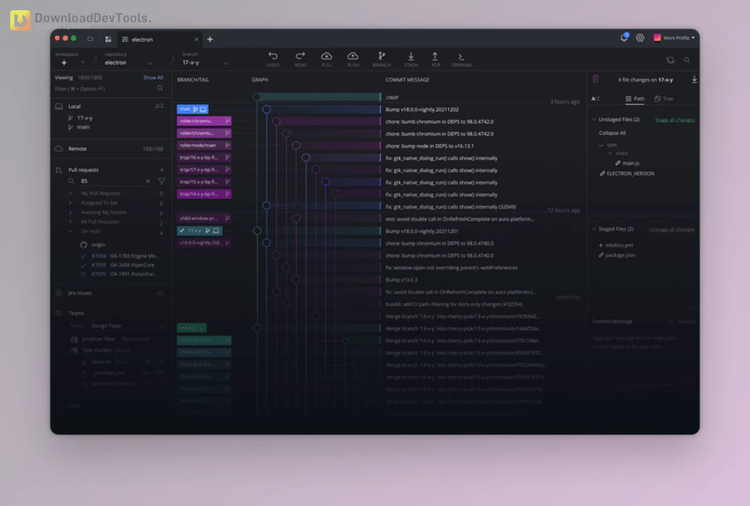Screen dimensions: 750x506
Task: Open the workspaces icon beside the folder
Action: click(x=108, y=39)
